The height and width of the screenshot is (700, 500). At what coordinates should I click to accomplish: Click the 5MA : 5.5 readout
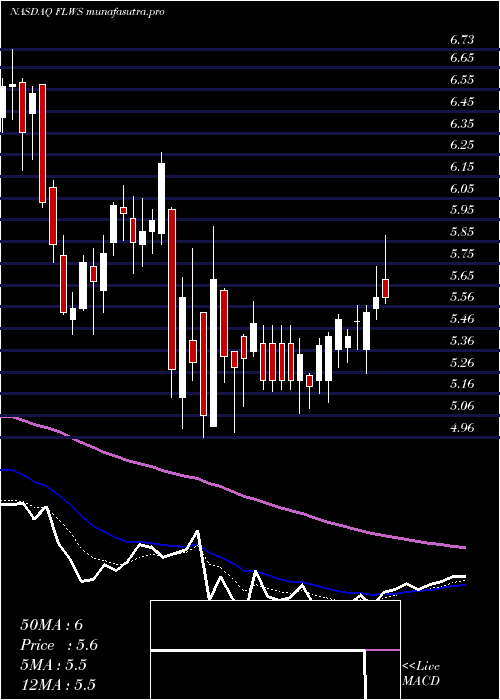[53, 665]
